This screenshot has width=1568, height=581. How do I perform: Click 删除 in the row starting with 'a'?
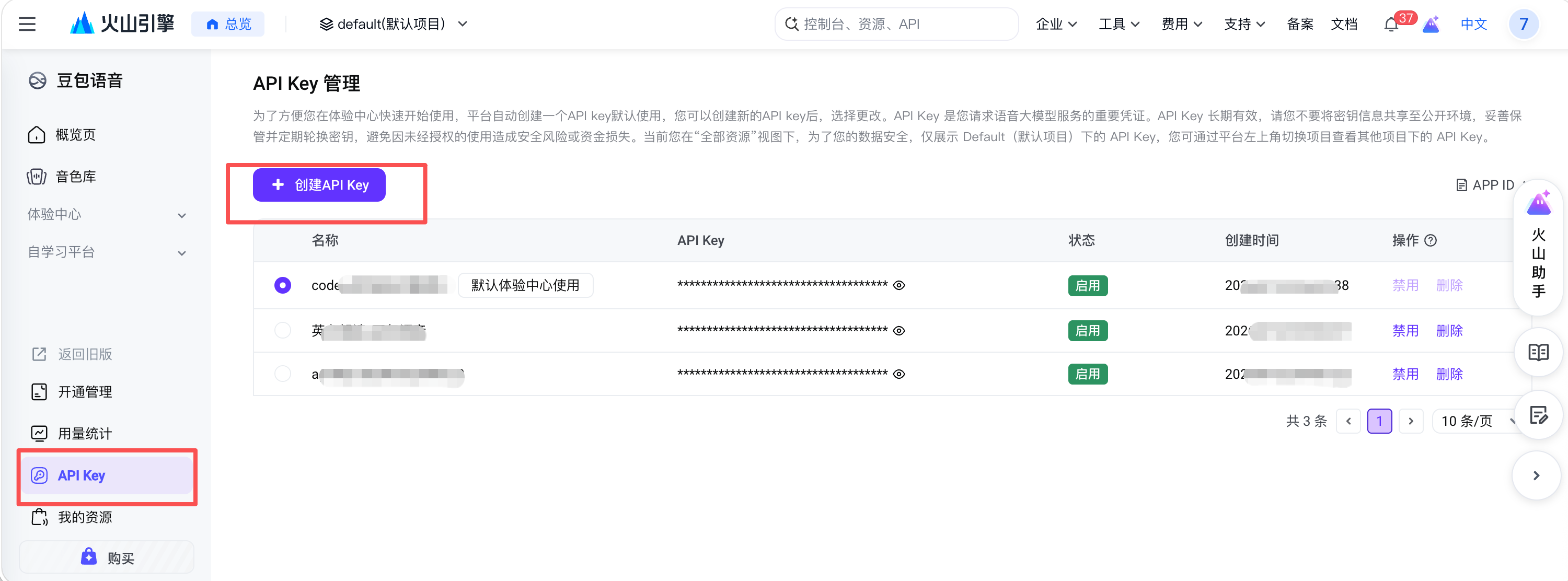click(x=1449, y=374)
